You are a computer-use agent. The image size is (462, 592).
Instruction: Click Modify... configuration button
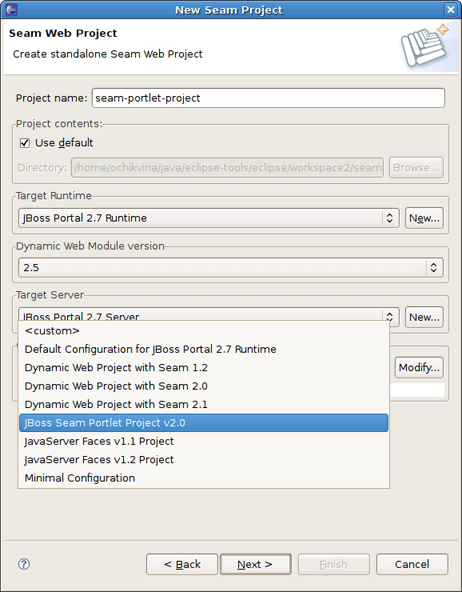tap(419, 367)
